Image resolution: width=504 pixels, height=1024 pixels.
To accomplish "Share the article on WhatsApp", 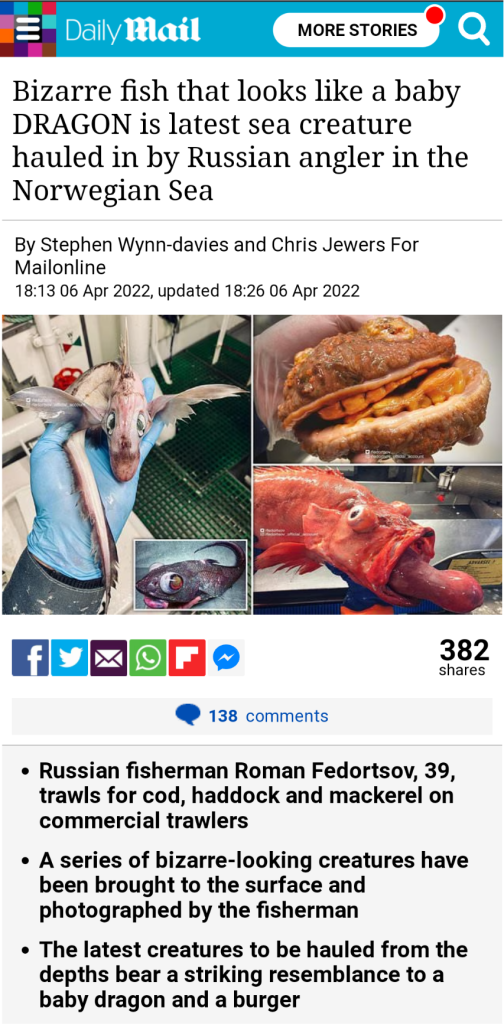I will (148, 658).
